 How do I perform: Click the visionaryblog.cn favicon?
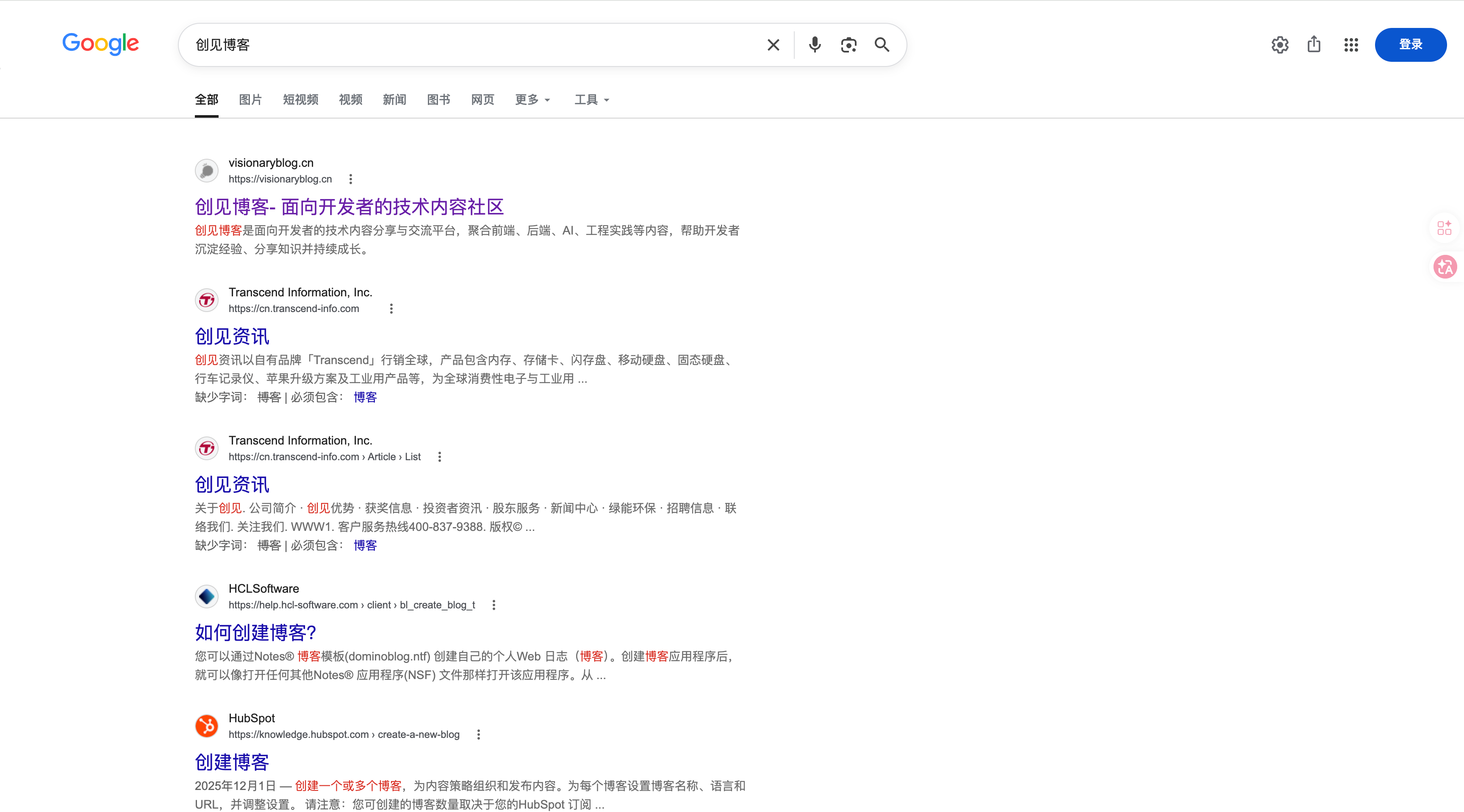pos(207,170)
